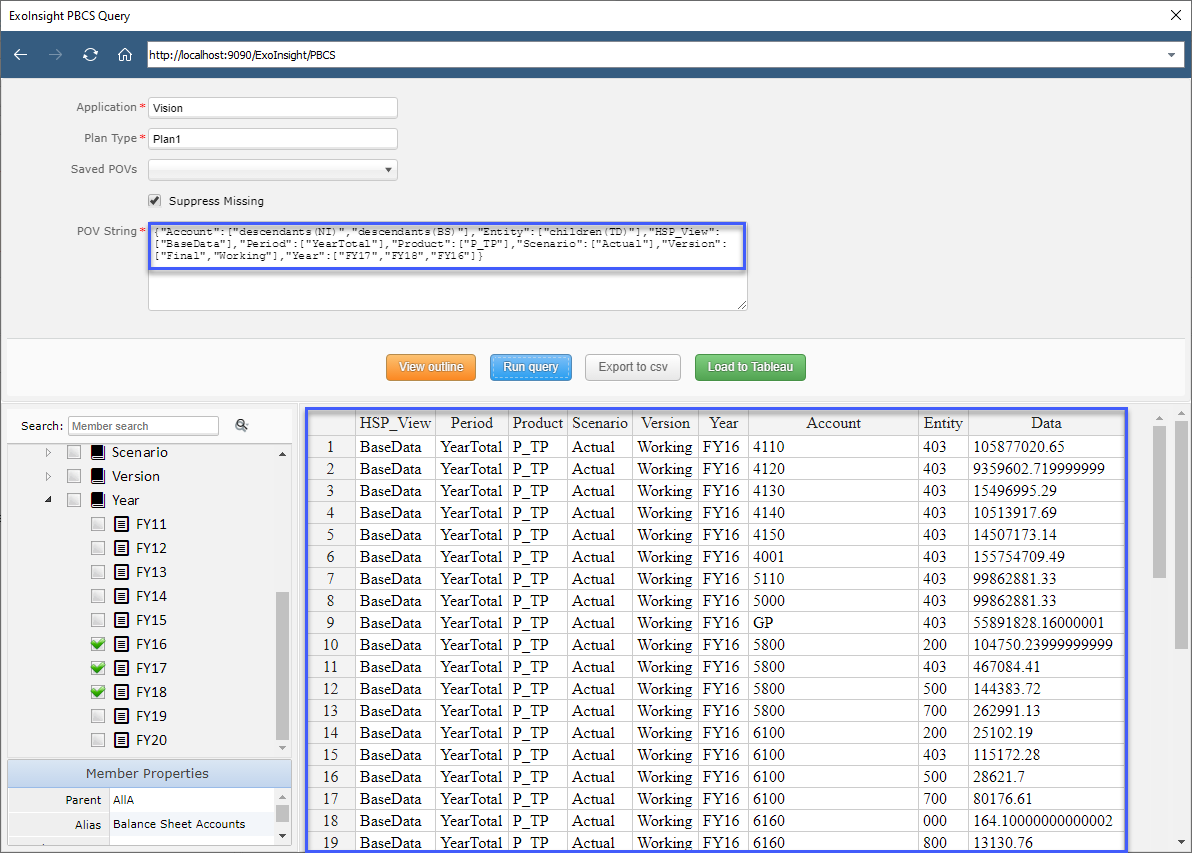The width and height of the screenshot is (1192, 853).
Task: Check the FY11 checkbox
Action: tap(98, 524)
